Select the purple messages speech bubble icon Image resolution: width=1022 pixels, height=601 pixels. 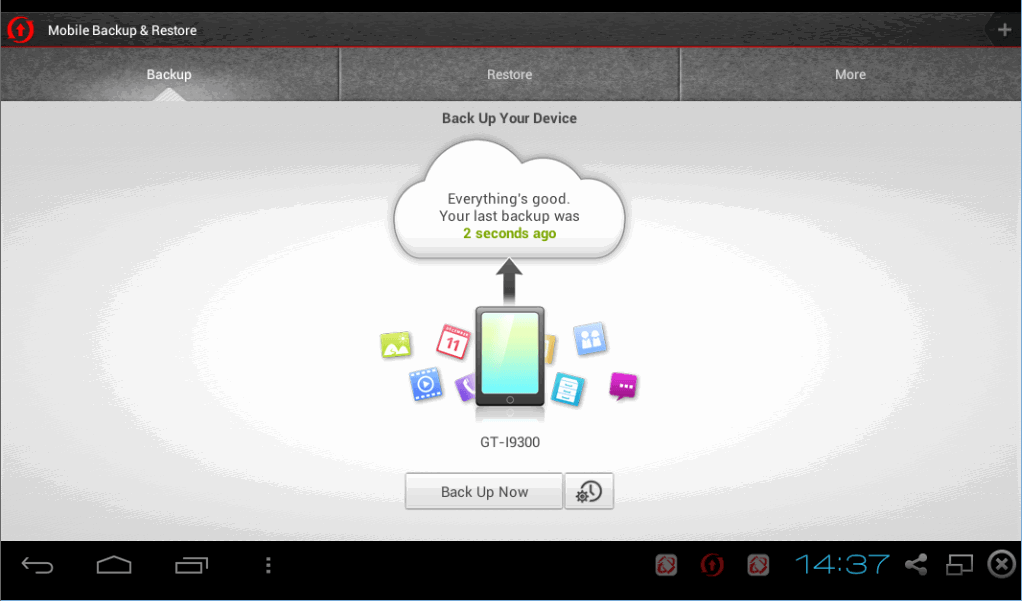(623, 385)
